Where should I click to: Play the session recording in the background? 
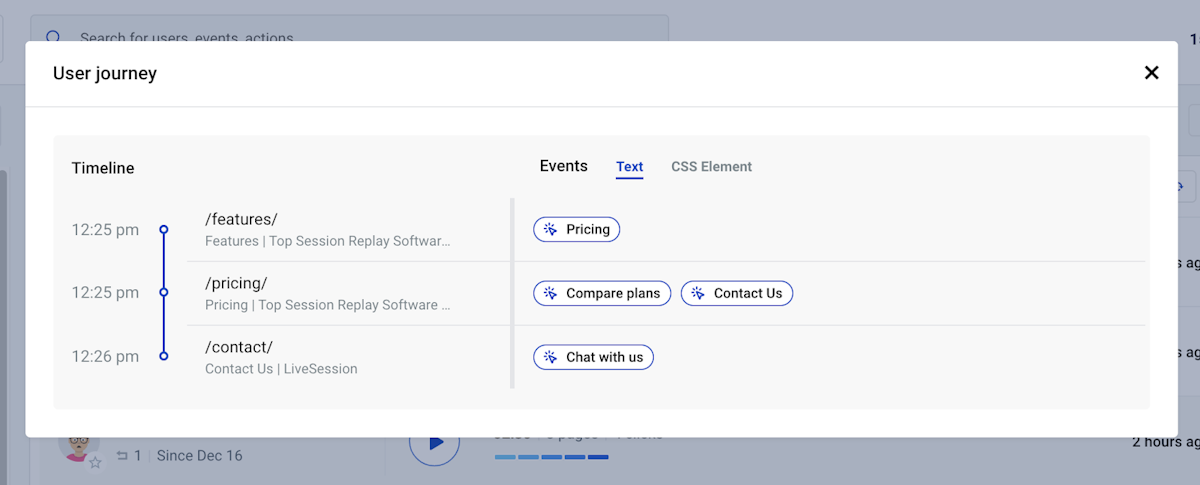click(435, 442)
